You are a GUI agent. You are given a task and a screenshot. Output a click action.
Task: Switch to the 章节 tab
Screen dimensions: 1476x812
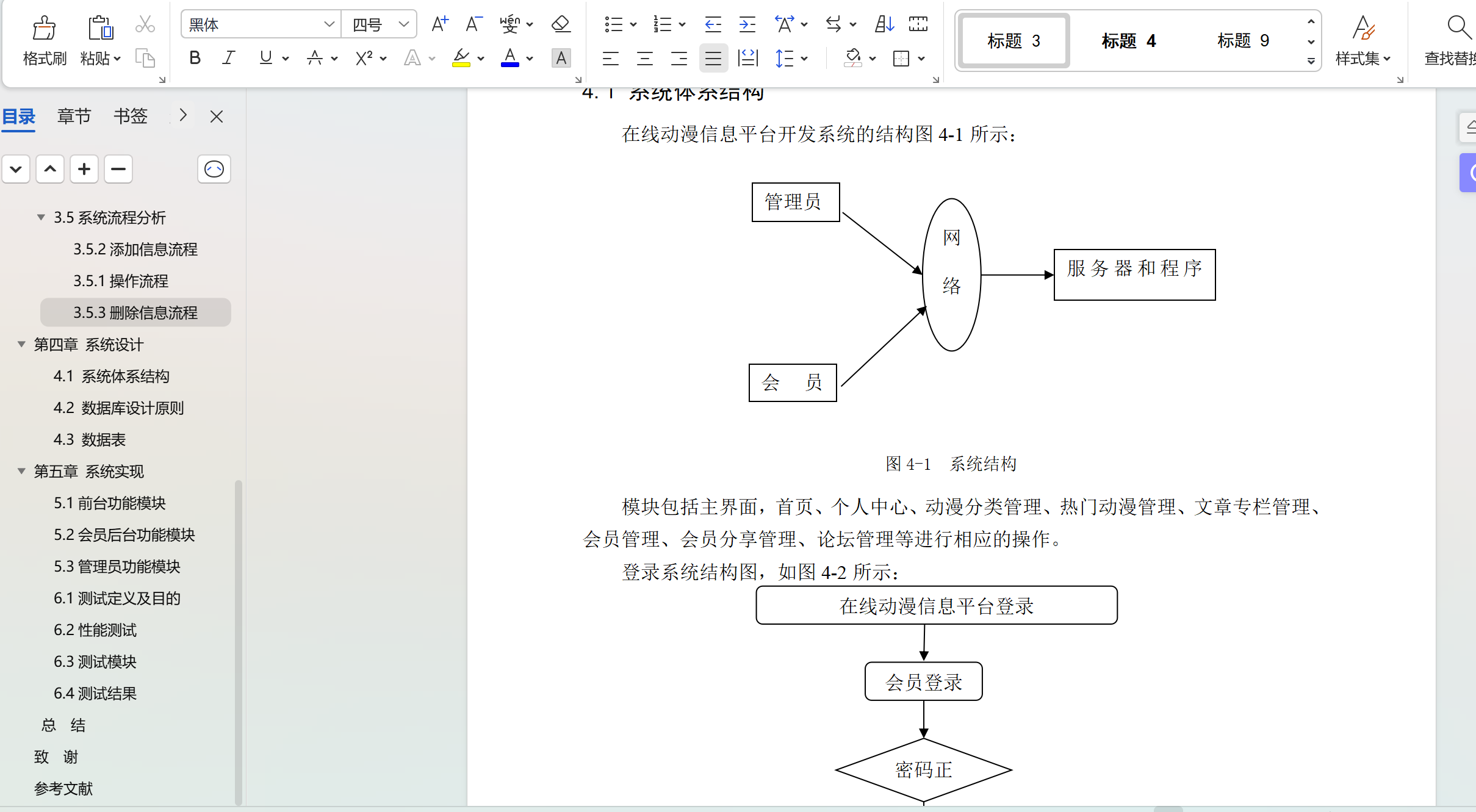(74, 116)
